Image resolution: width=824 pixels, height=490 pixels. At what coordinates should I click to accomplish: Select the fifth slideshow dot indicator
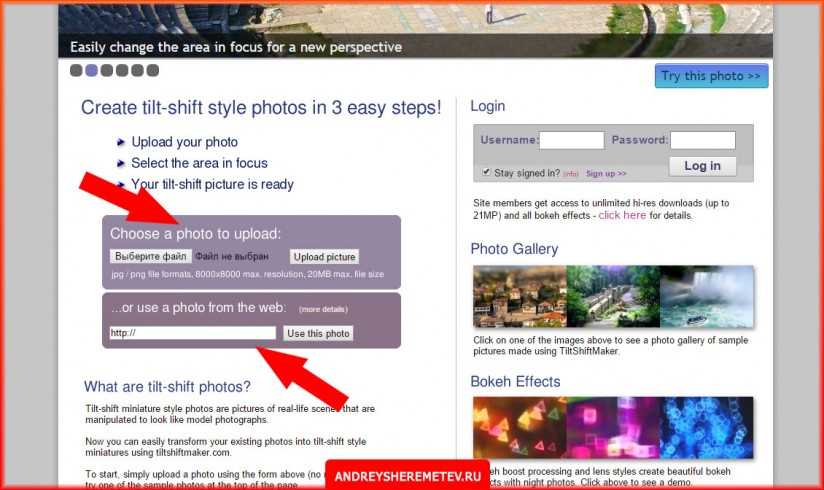[x=137, y=70]
